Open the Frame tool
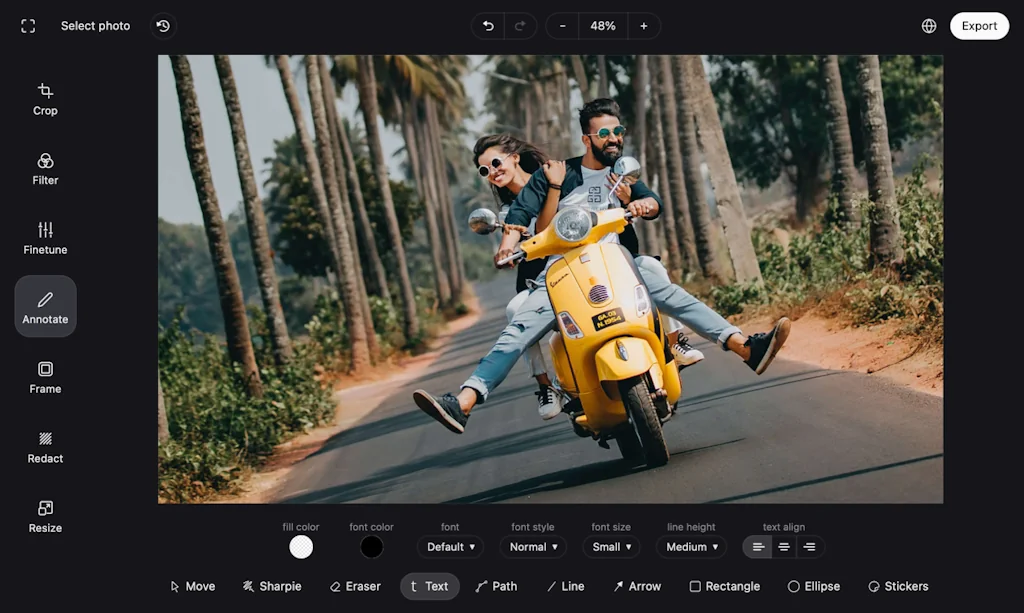 44,375
